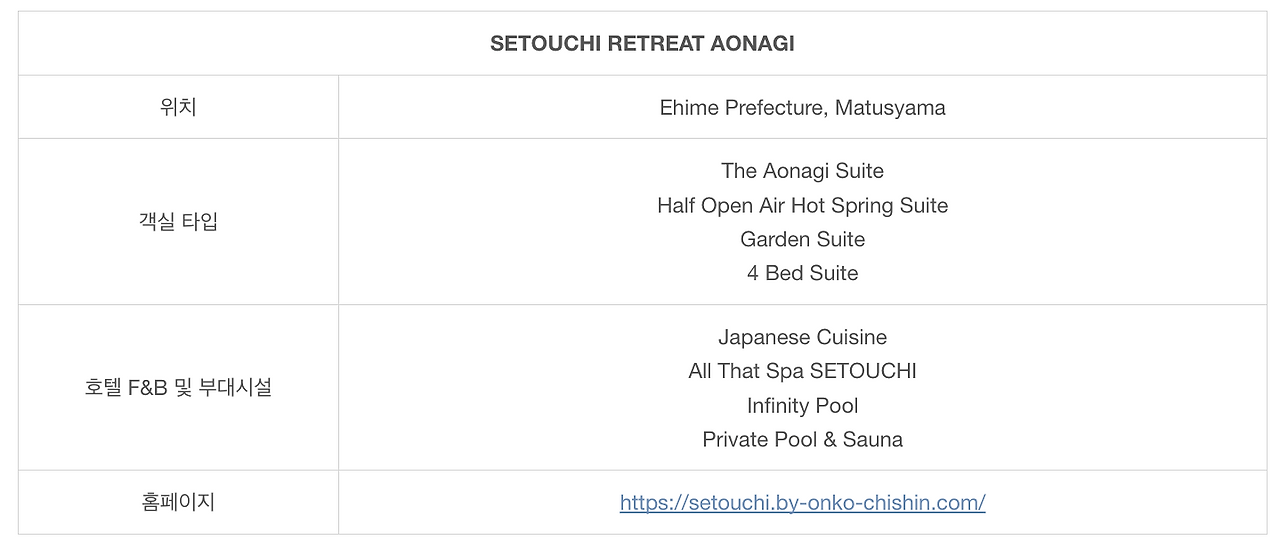Image resolution: width=1280 pixels, height=548 pixels.
Task: Click the word Ehime in the location cell
Action: pyautogui.click(x=688, y=107)
